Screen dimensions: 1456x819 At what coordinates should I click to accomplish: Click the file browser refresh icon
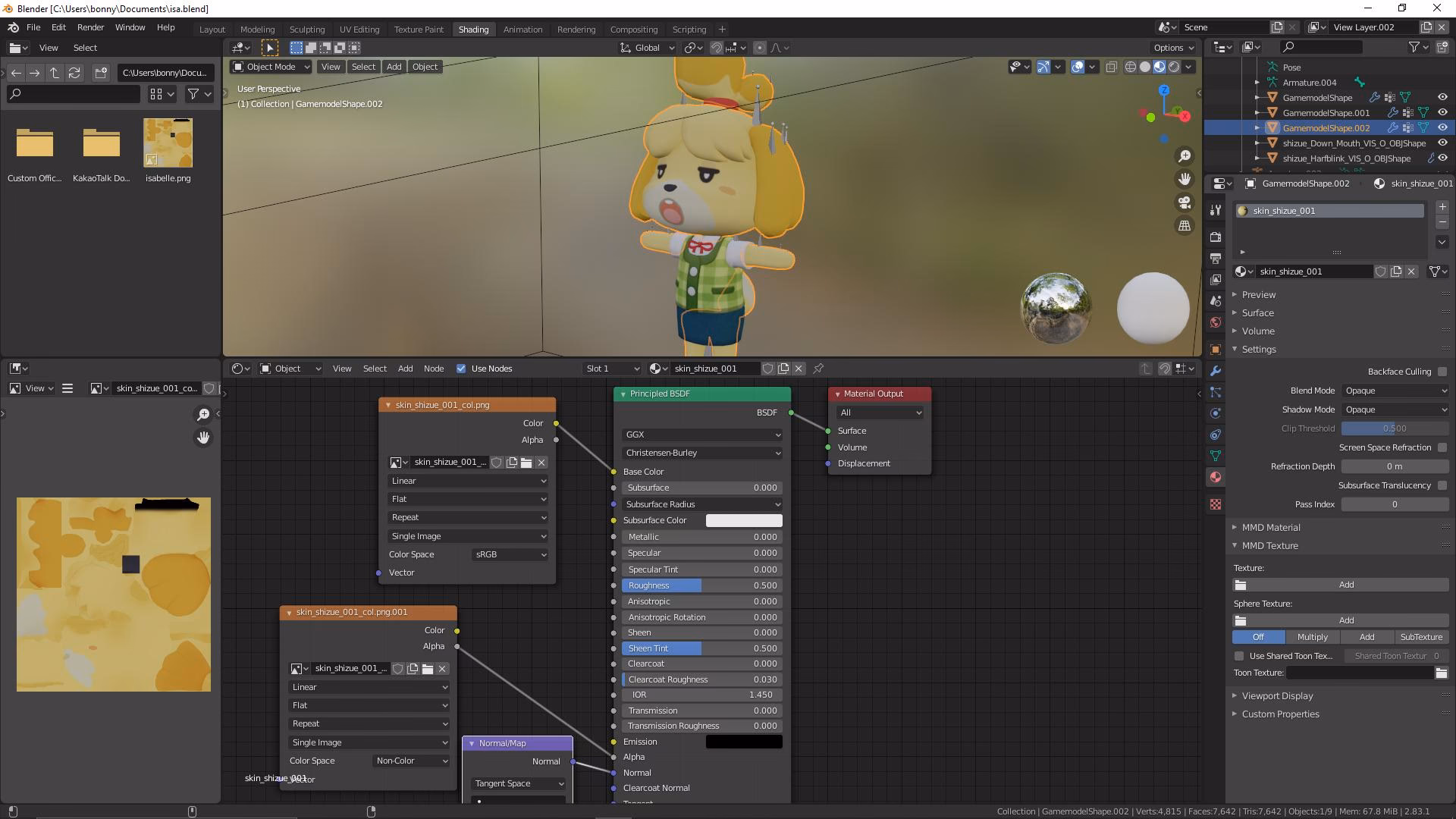point(74,73)
